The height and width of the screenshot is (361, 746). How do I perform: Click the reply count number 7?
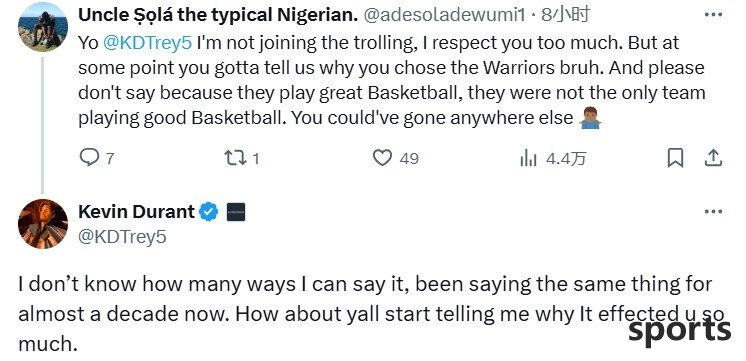(110, 158)
